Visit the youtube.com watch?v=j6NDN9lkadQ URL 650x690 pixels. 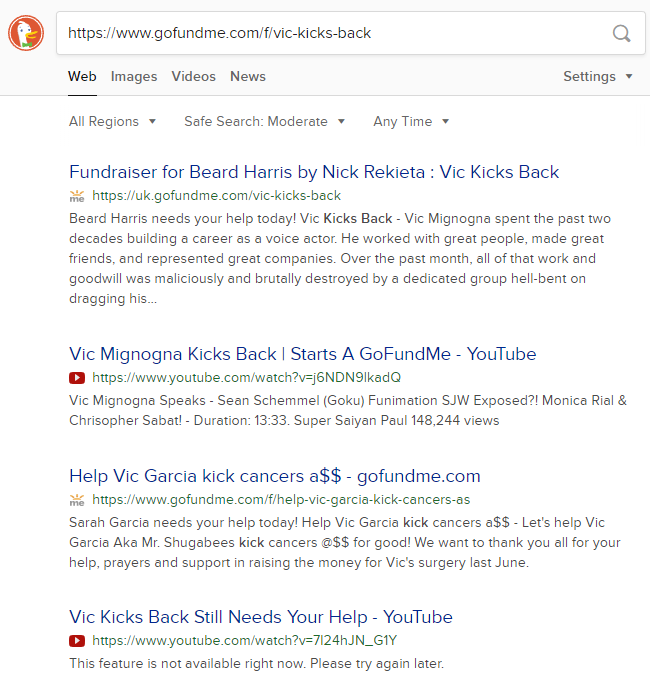pos(246,378)
